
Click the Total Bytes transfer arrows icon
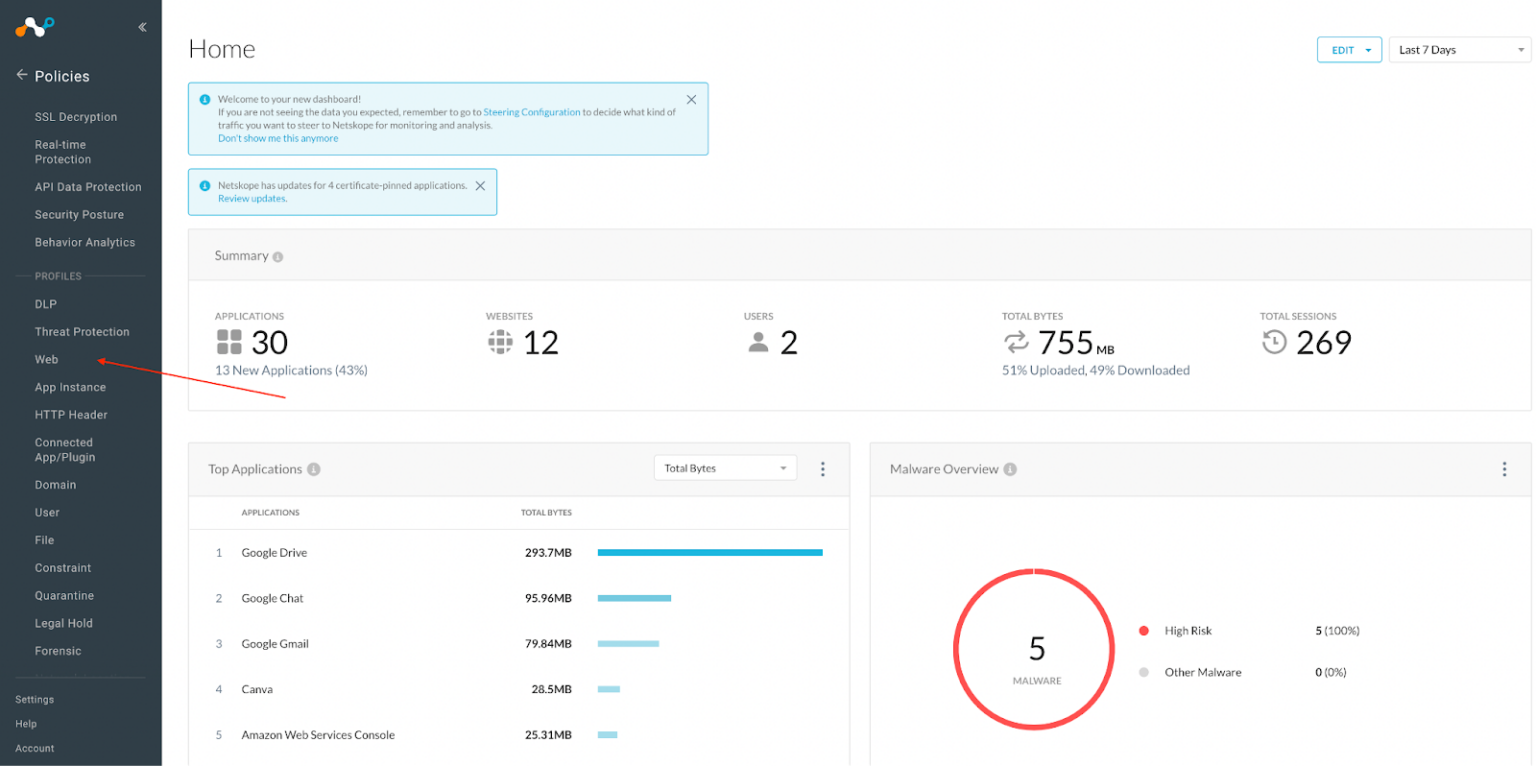[x=1017, y=342]
